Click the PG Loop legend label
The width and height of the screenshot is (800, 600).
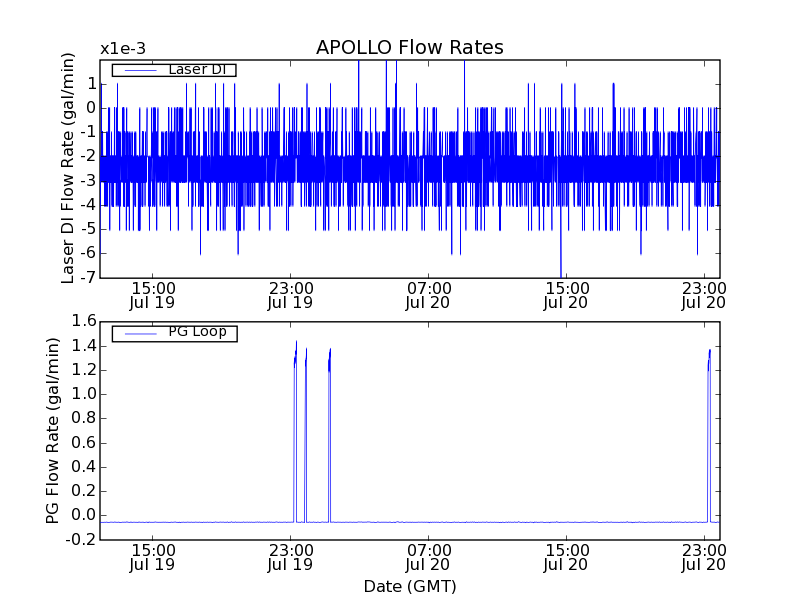point(197,332)
